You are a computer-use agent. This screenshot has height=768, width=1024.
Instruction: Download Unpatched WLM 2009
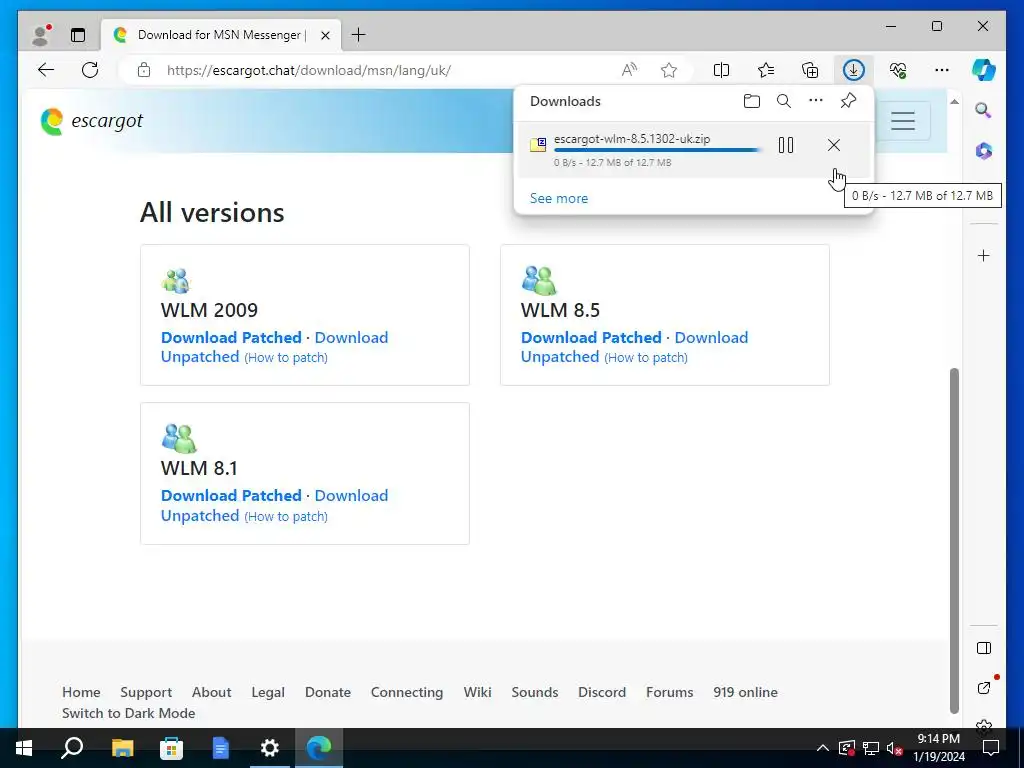tap(351, 338)
